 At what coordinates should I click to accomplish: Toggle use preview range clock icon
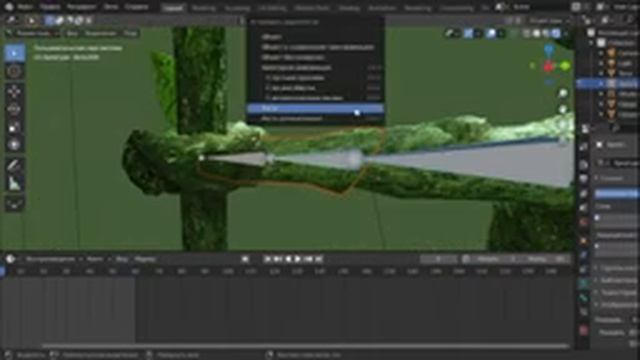pos(466,259)
